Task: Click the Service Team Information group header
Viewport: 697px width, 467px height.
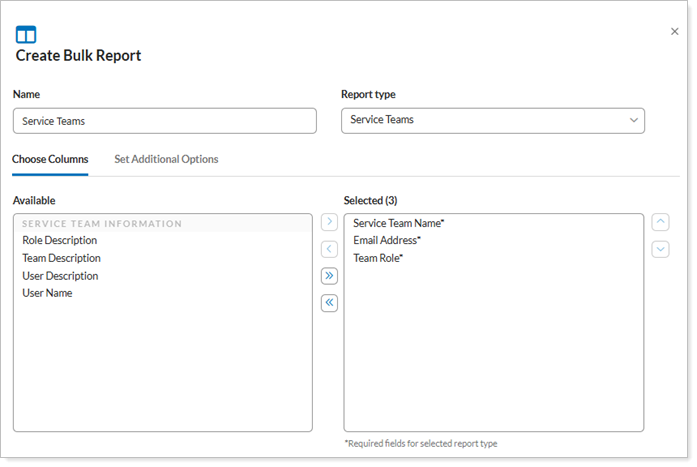Action: 102,224
